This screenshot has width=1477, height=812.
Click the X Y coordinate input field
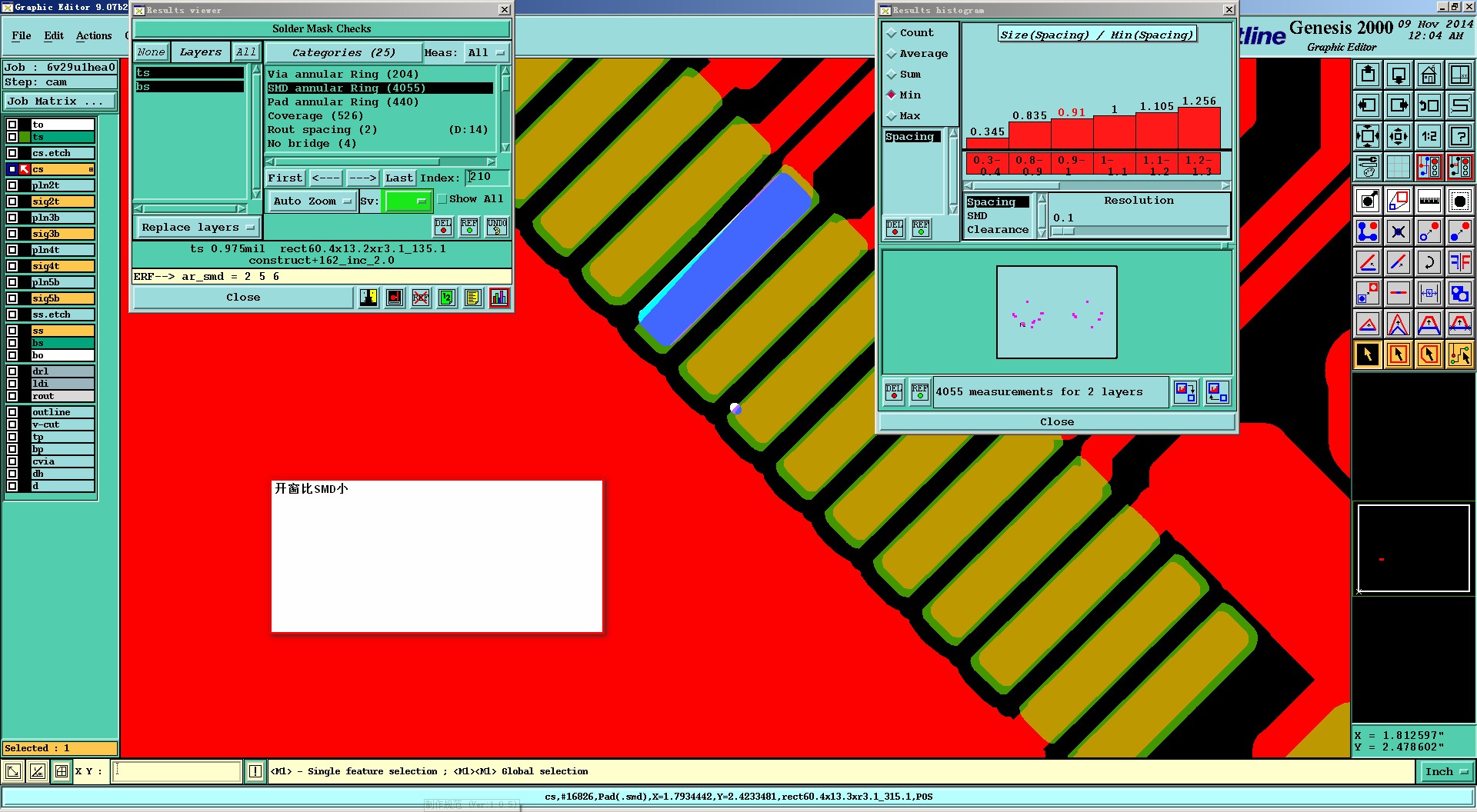coord(177,771)
